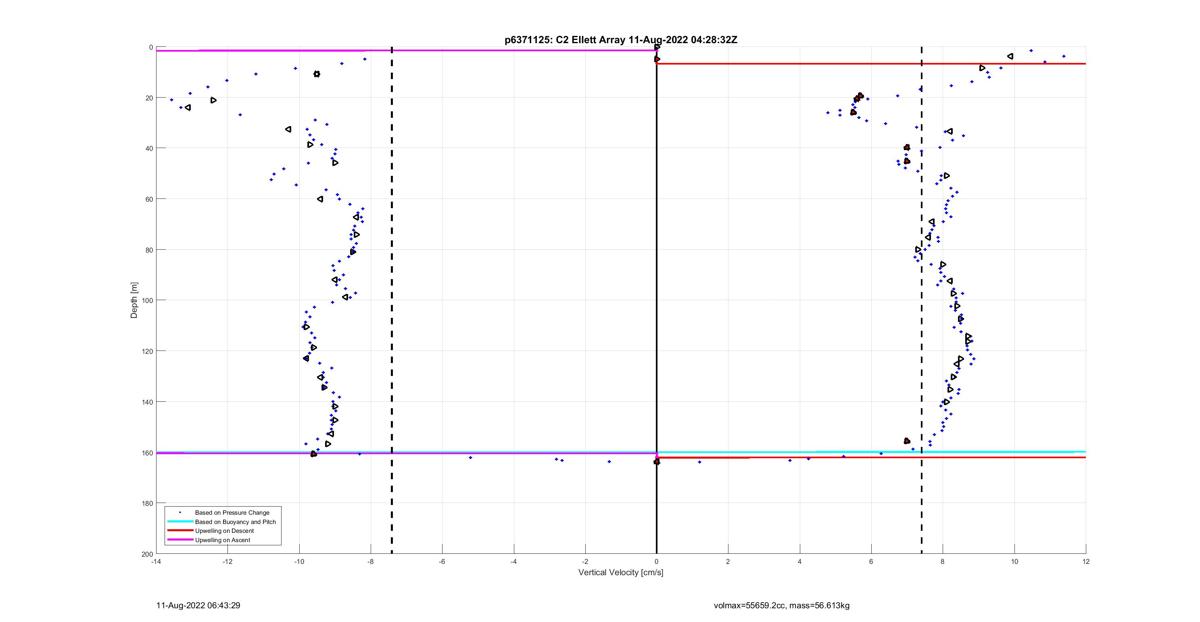Click the magenta line sample in the legend

tap(180, 539)
